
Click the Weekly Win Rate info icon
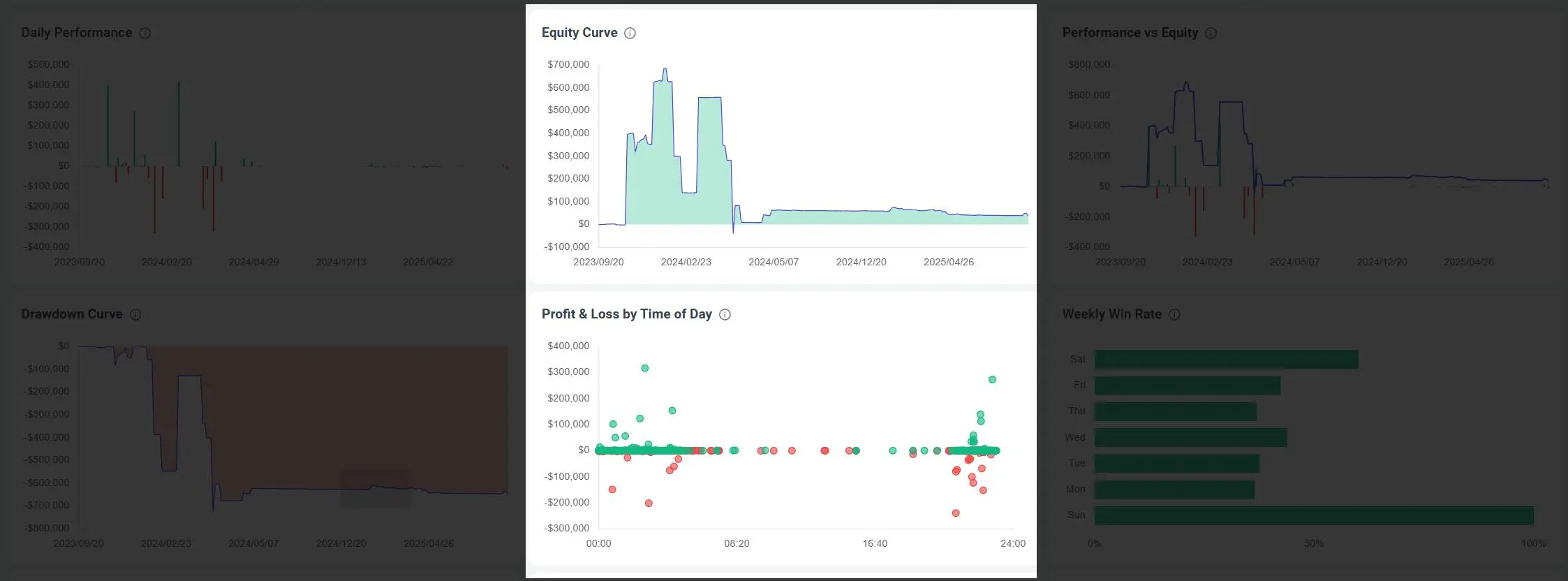(1174, 314)
